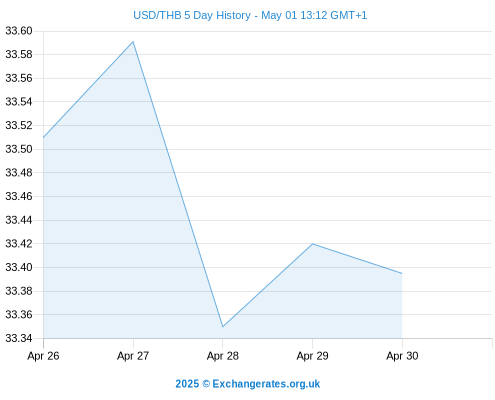Click the 33.40 y-axis label
Image resolution: width=495 pixels, height=400 pixels.
(19, 267)
